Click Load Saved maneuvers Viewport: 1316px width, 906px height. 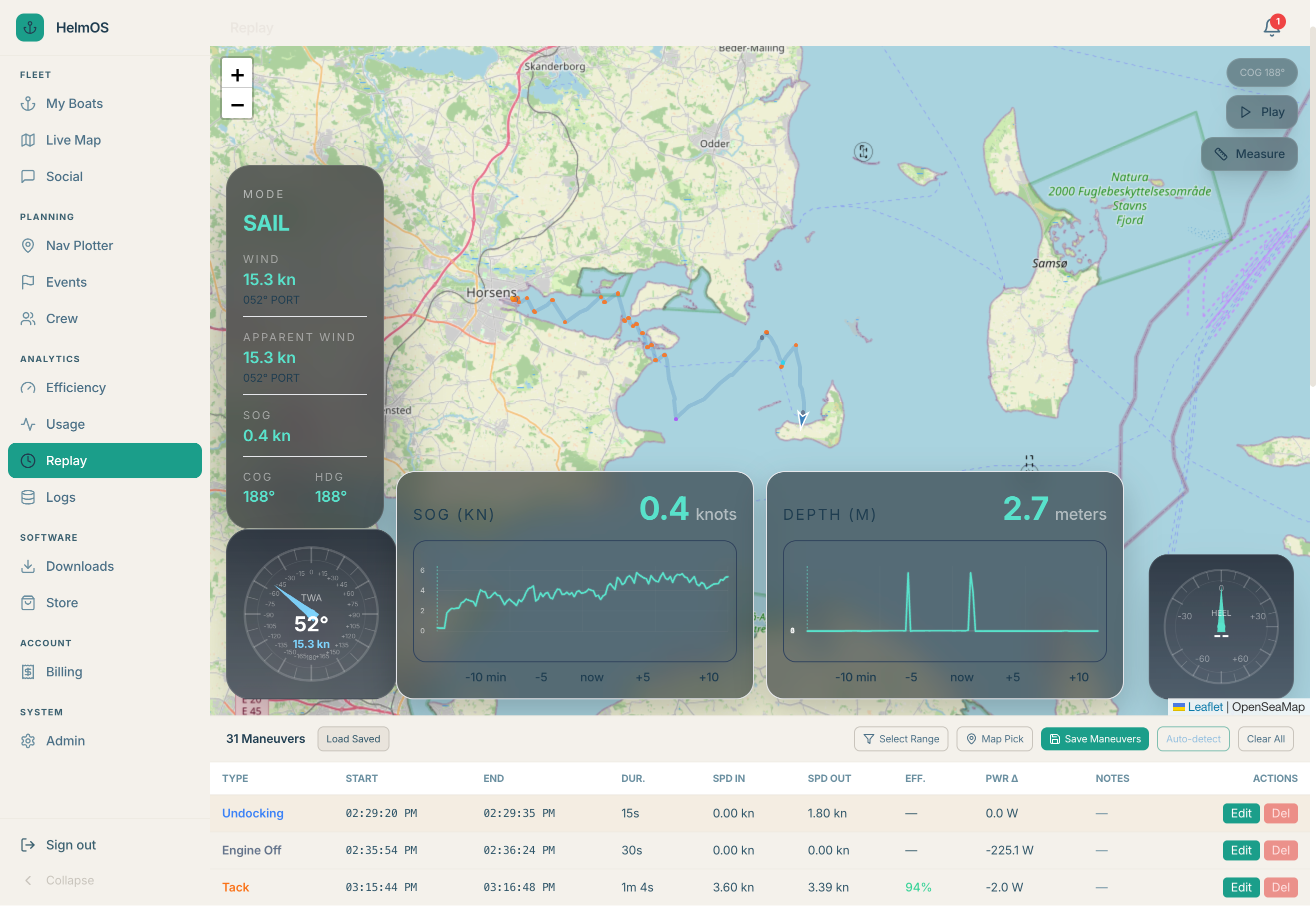coord(353,739)
